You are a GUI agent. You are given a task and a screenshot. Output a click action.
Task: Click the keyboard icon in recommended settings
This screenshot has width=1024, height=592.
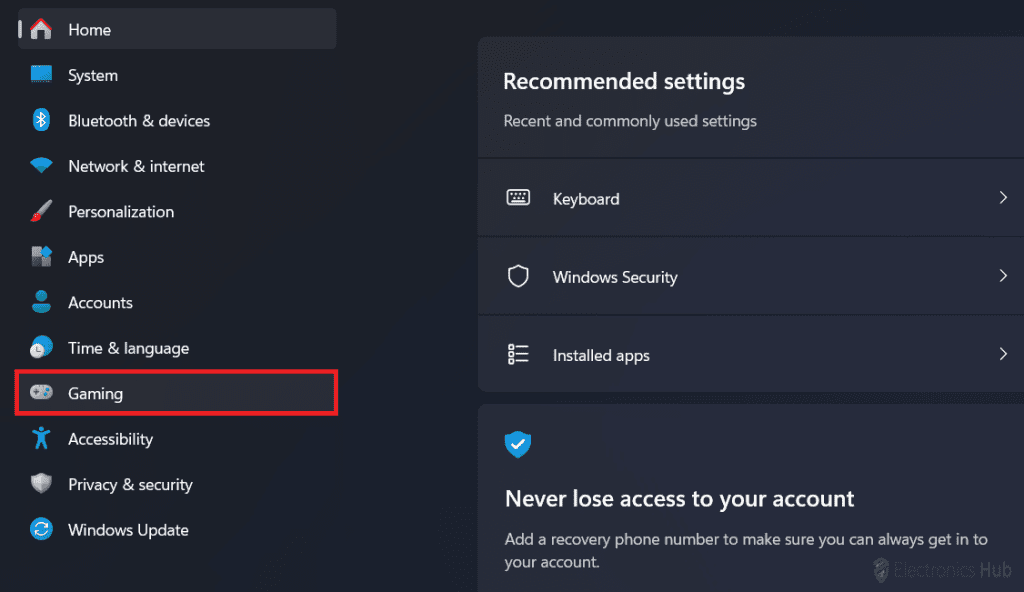tap(518, 198)
